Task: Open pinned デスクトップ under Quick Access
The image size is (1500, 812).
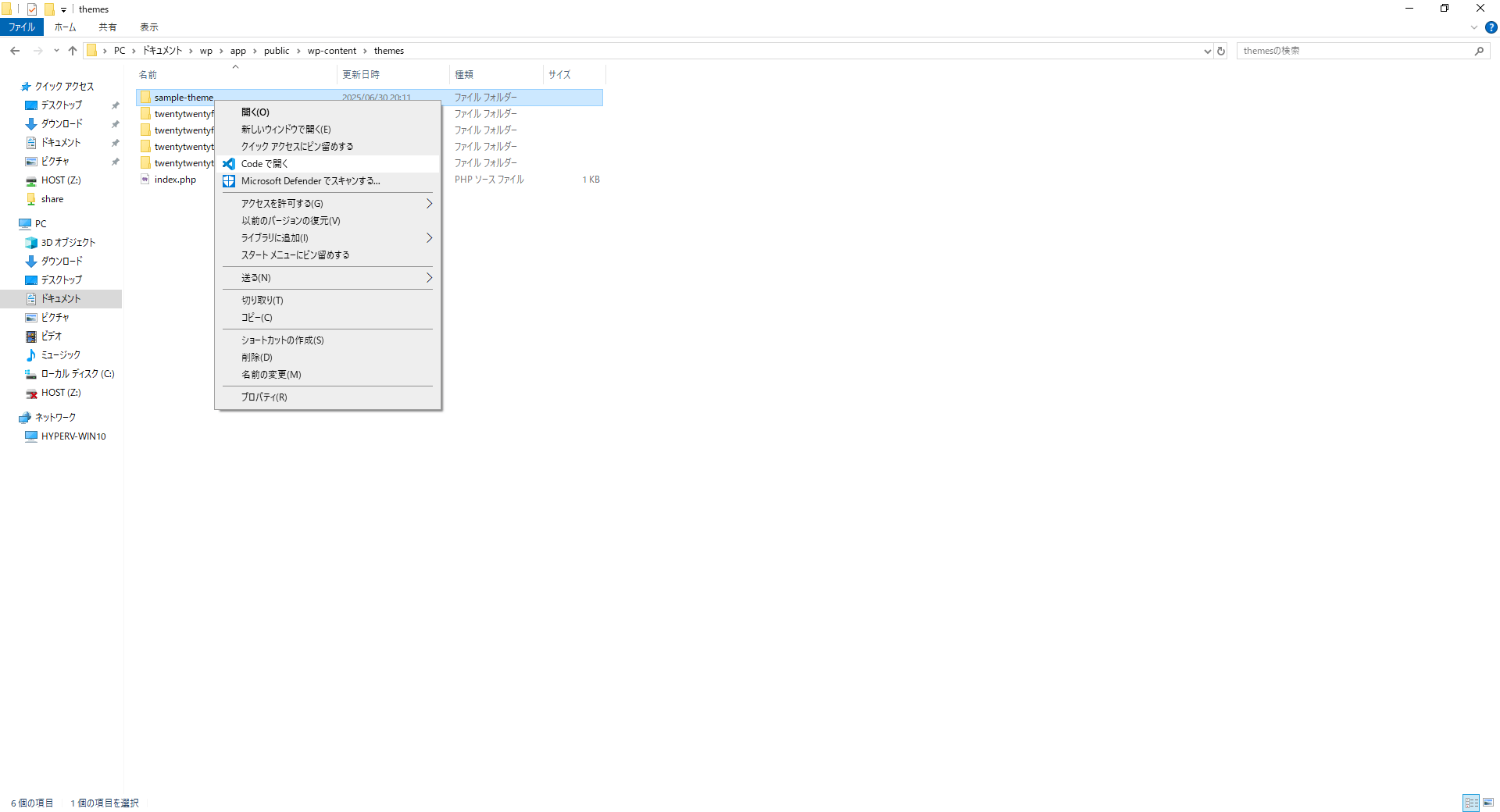Action: pos(61,105)
